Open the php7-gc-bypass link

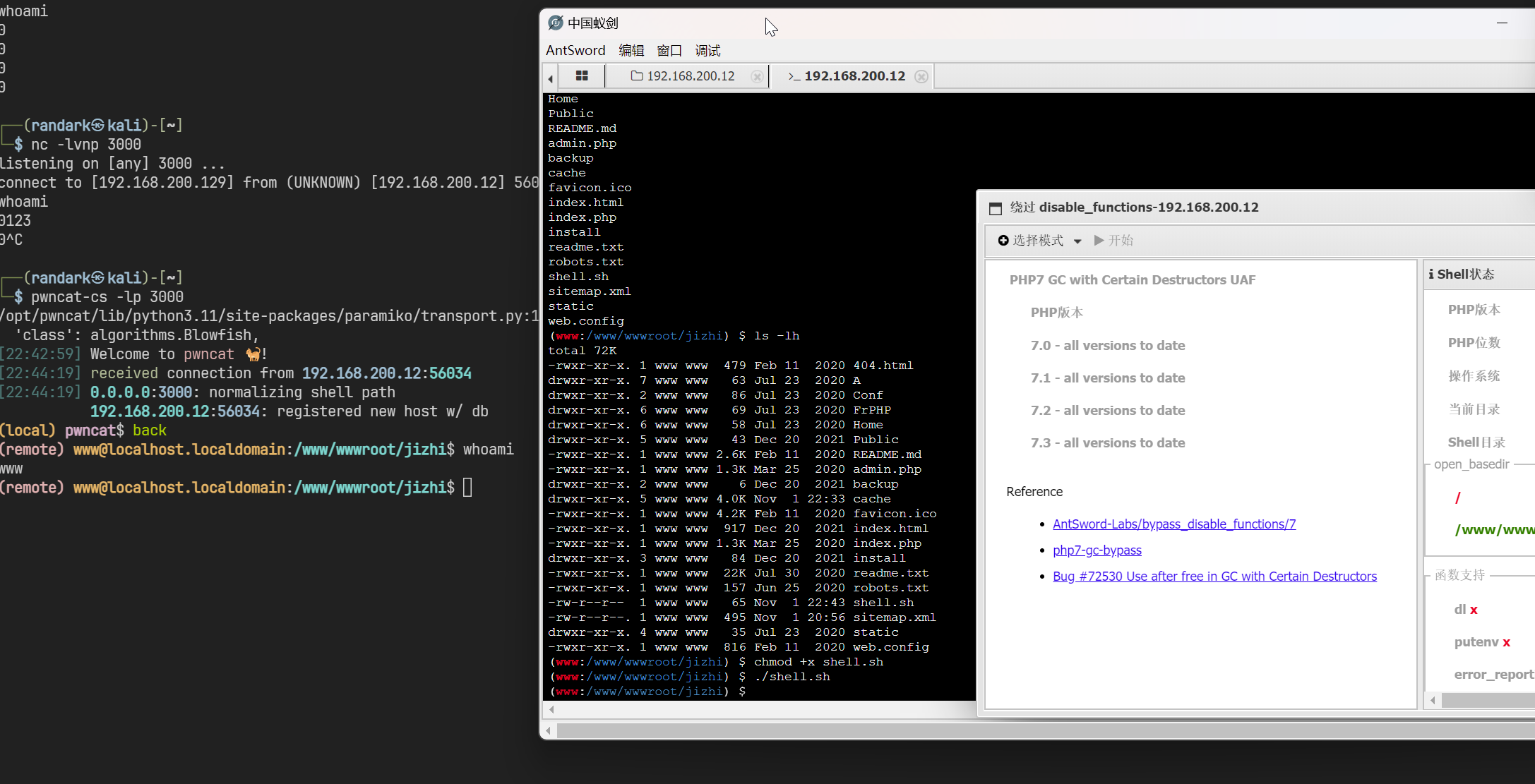pos(1097,550)
